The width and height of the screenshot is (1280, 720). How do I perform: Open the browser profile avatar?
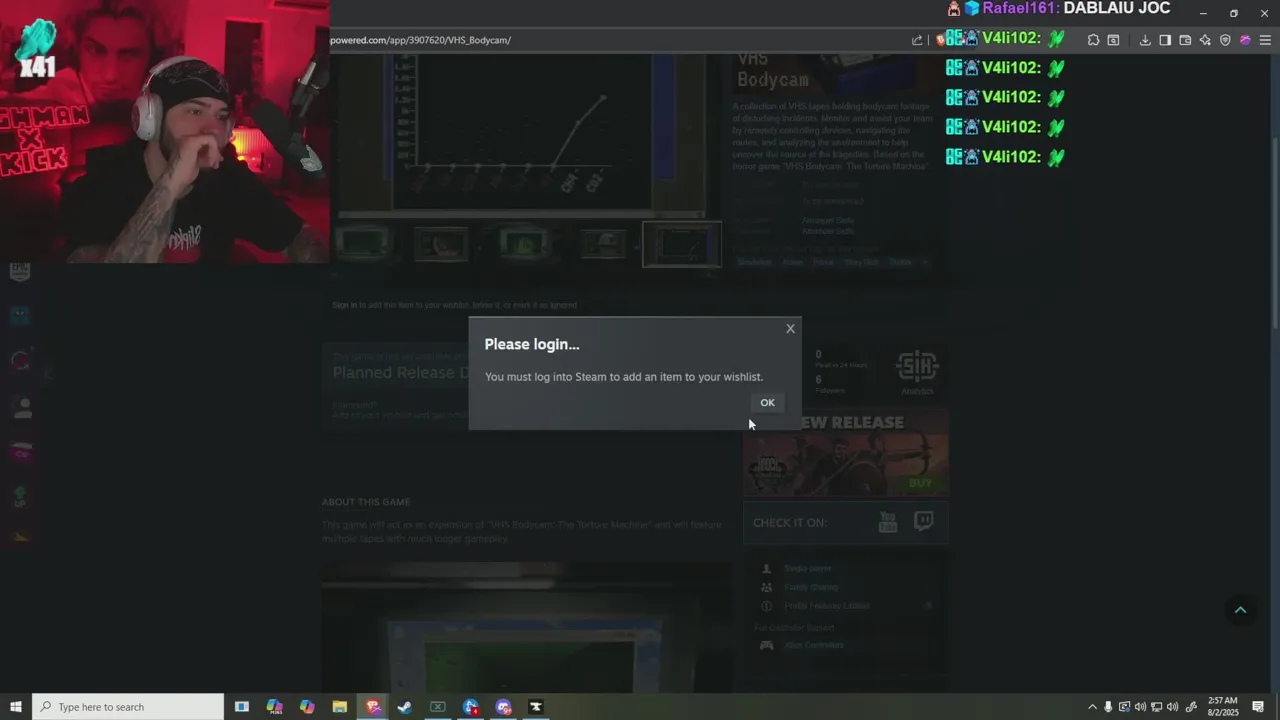[x=1245, y=40]
